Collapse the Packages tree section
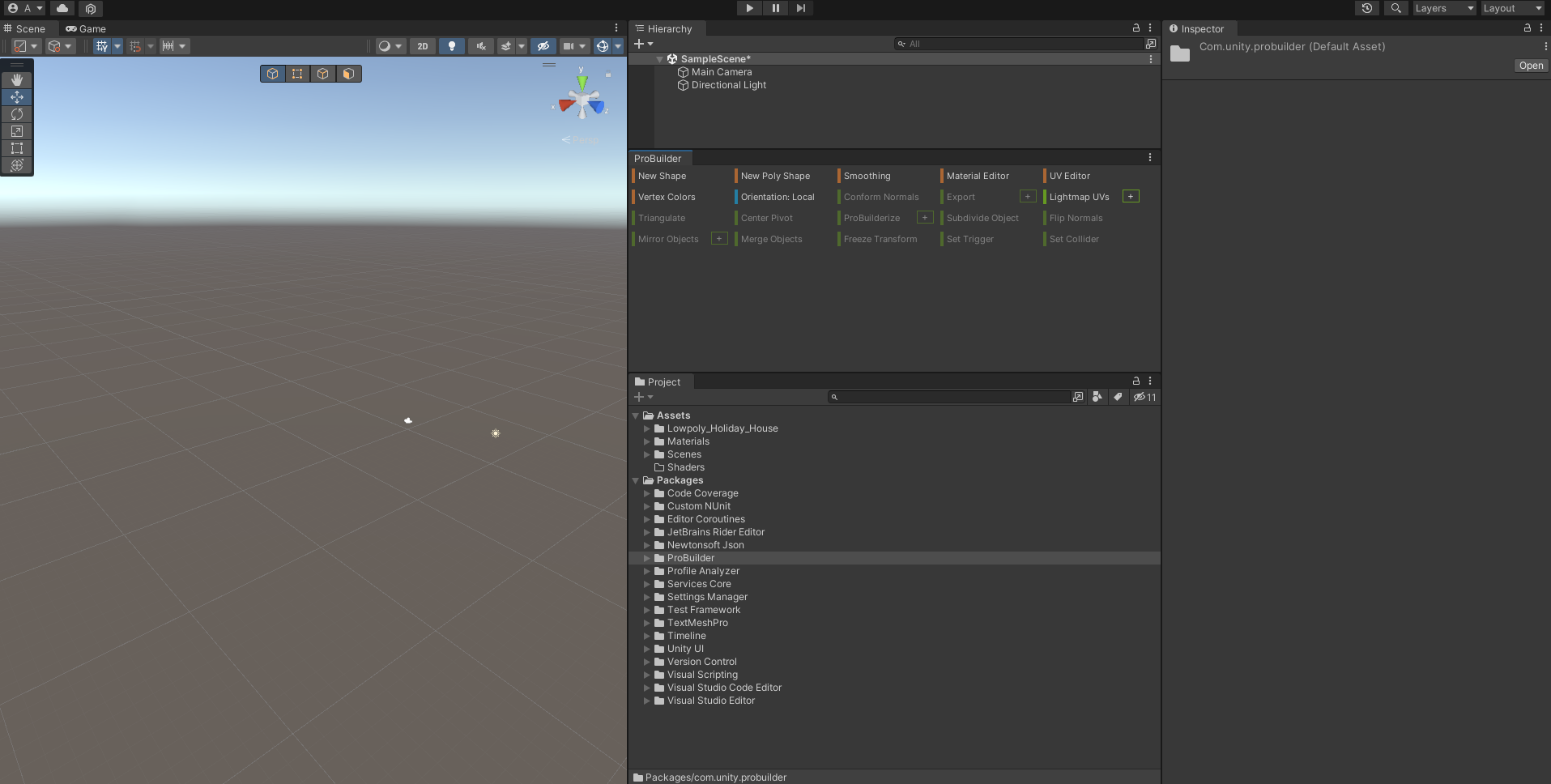Viewport: 1551px width, 784px height. pyautogui.click(x=636, y=480)
